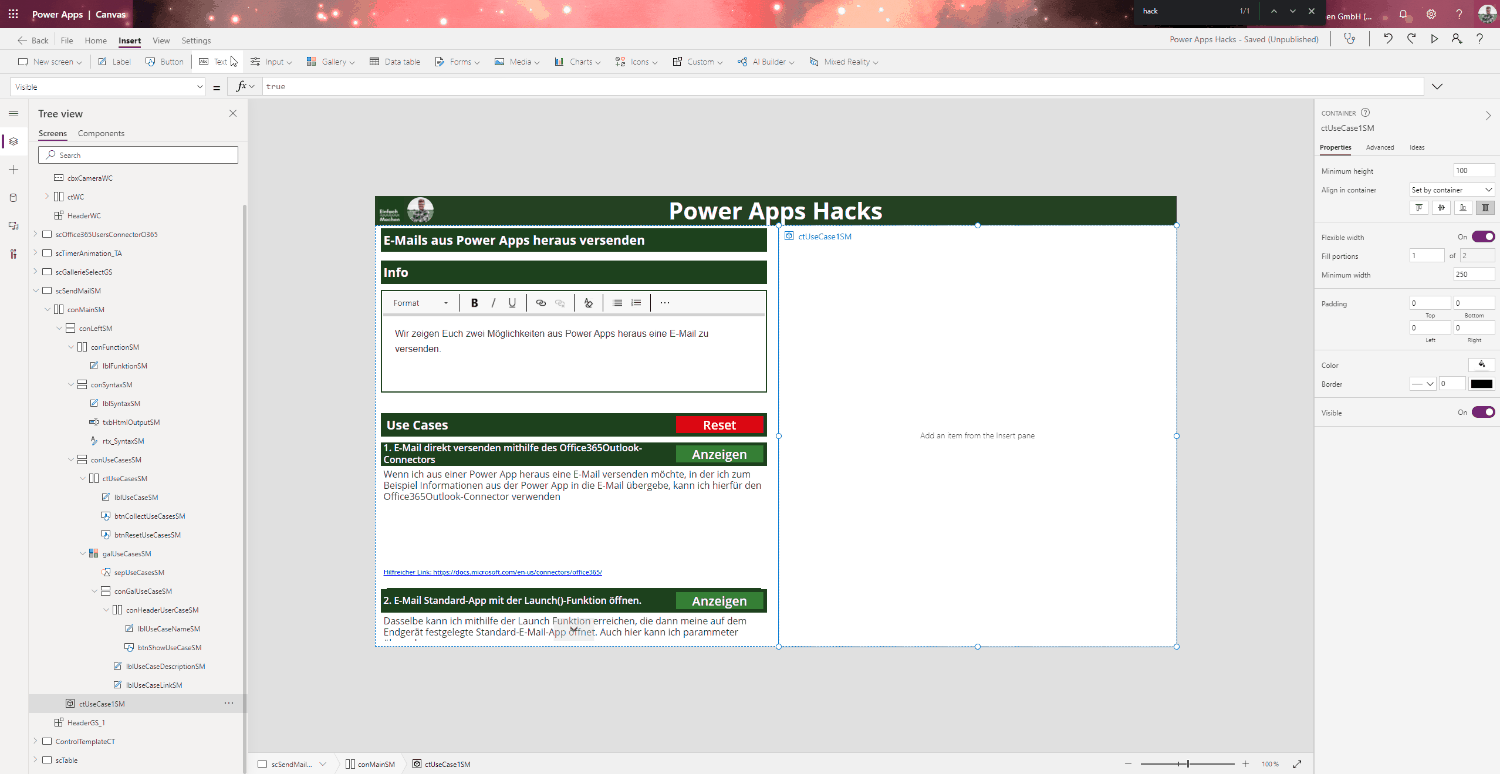Expand the formula bar chevron
This screenshot has height=774, width=1500.
pyautogui.click(x=1437, y=87)
